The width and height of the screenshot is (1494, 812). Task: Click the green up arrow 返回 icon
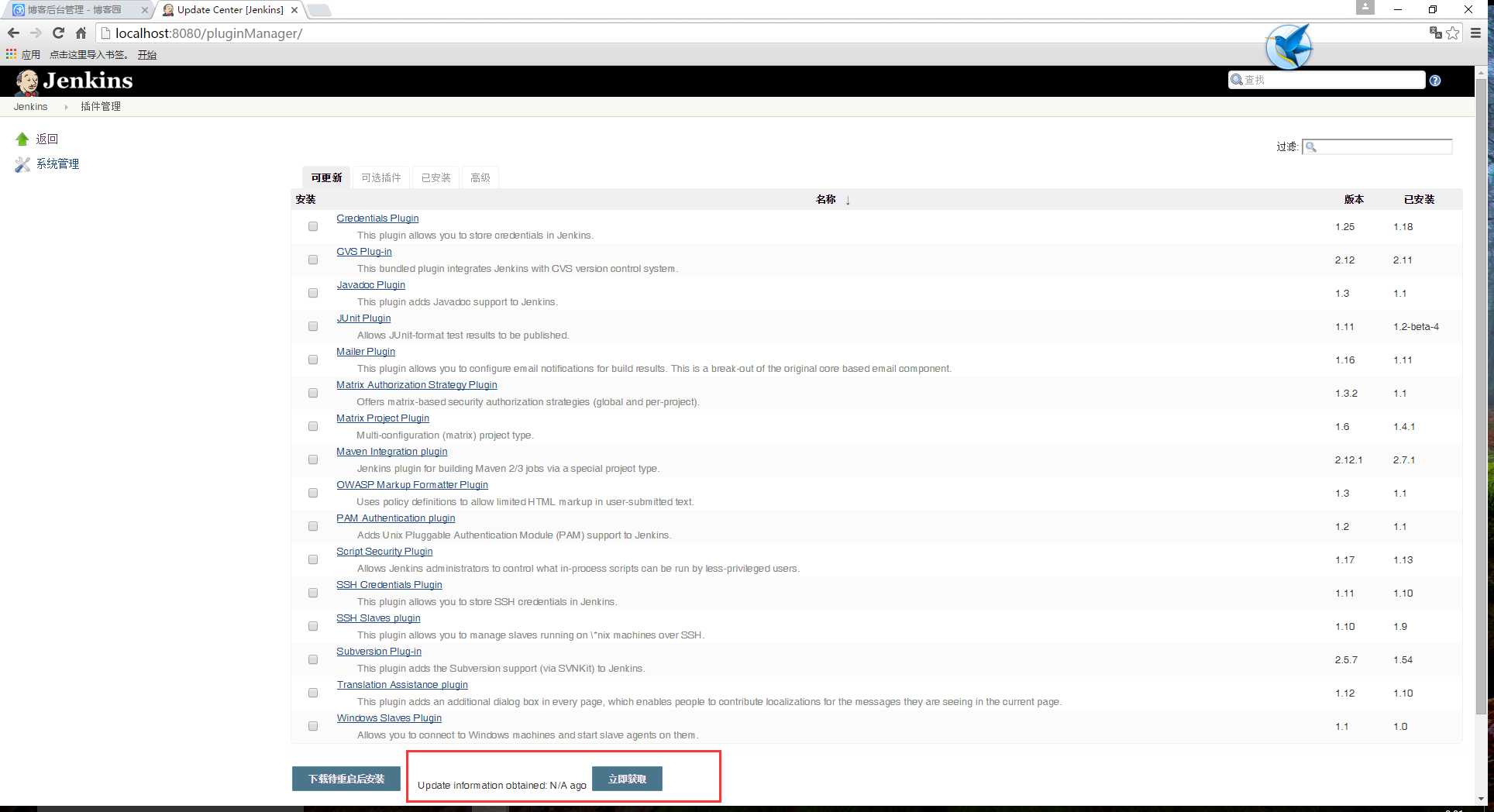pos(22,139)
